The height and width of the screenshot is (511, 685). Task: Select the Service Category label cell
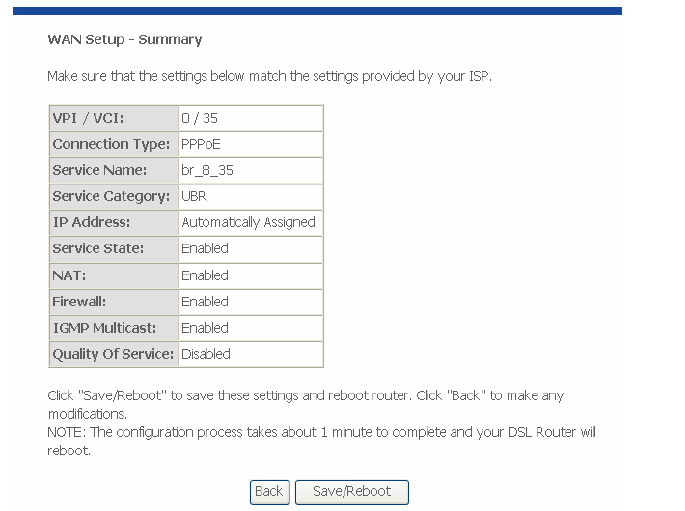coord(112,196)
